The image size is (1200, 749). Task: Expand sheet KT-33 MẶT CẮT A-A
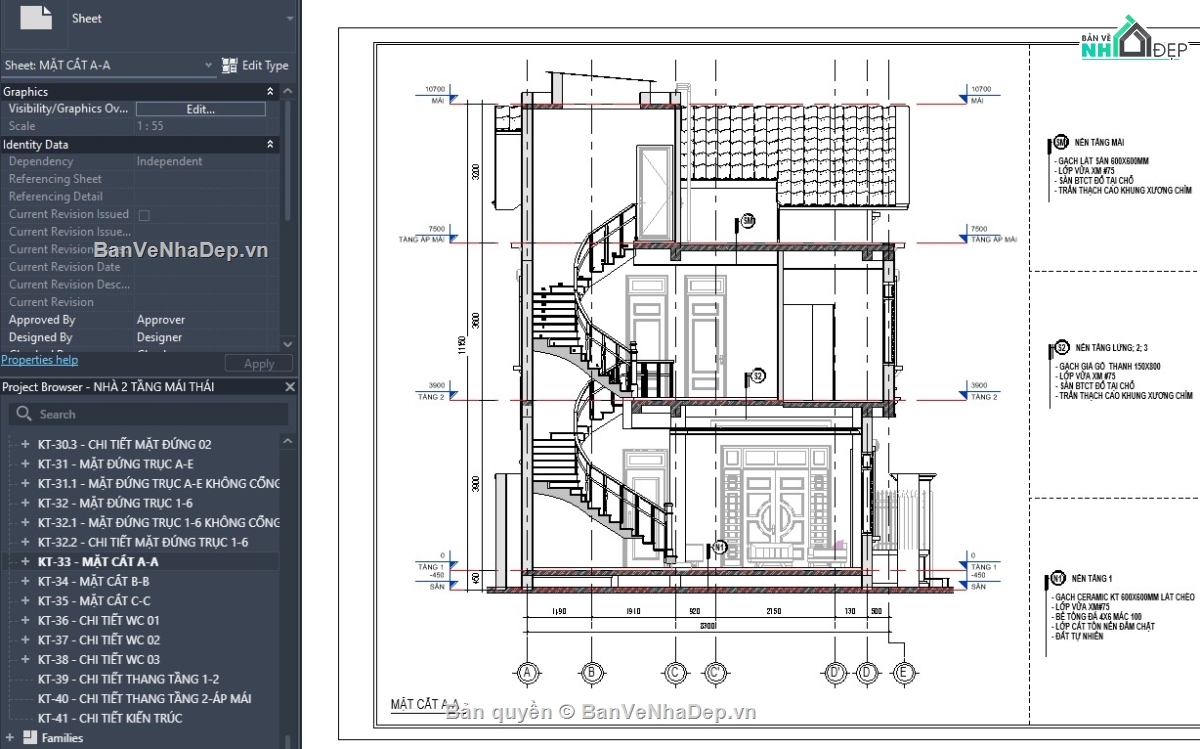(x=25, y=562)
